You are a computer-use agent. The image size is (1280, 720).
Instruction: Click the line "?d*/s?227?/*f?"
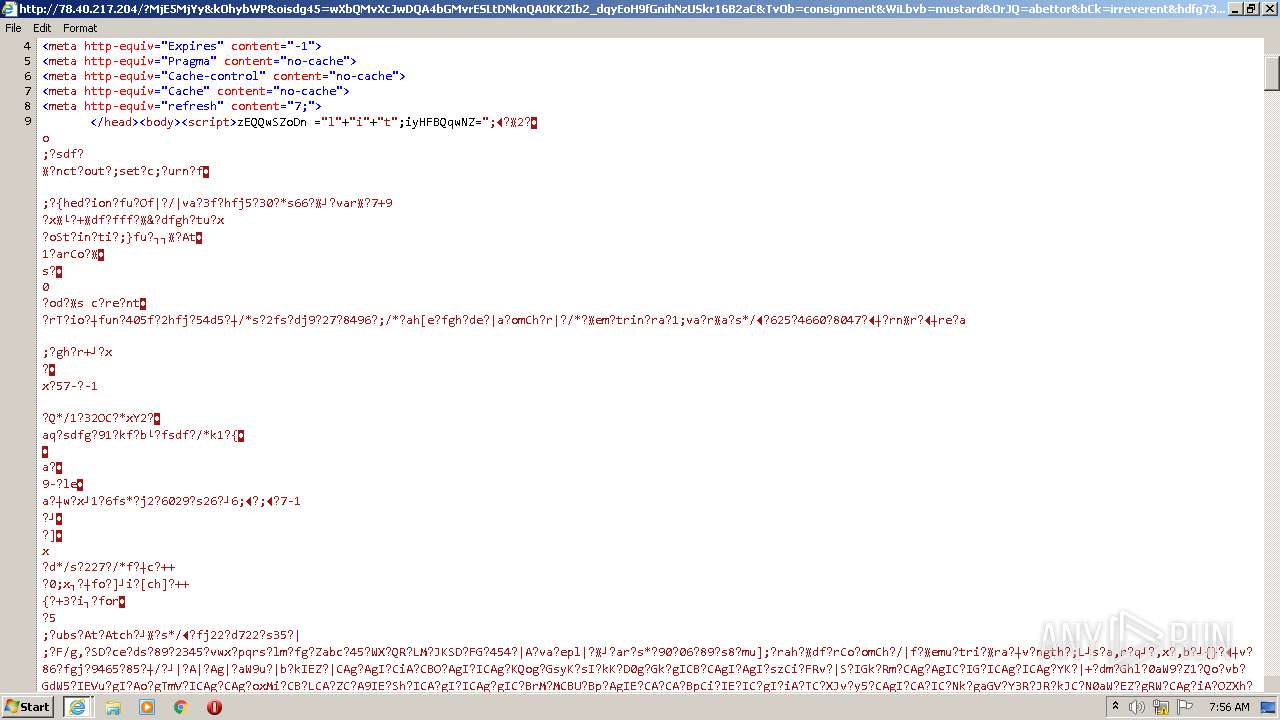coord(109,567)
